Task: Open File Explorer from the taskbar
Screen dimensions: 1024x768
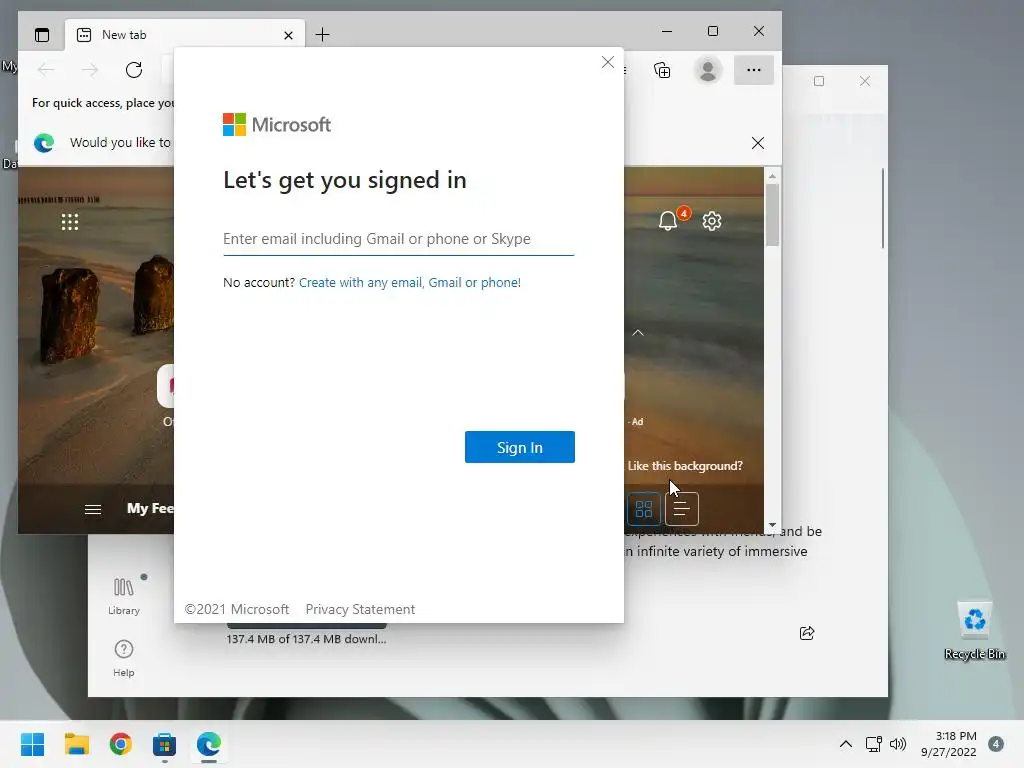Action: (76, 744)
